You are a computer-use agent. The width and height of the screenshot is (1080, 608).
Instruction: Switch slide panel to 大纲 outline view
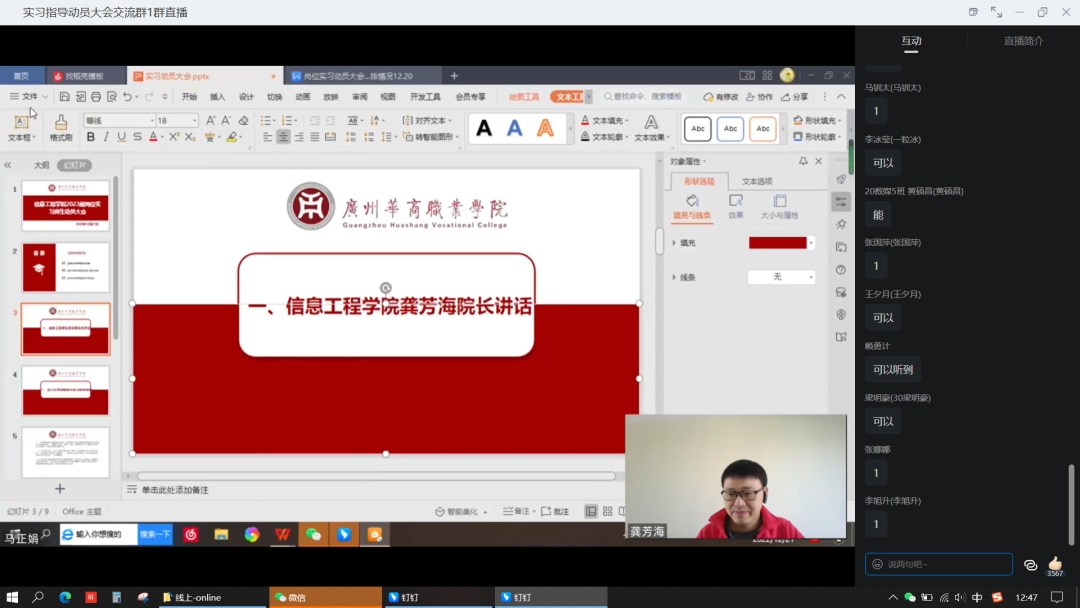pos(41,165)
